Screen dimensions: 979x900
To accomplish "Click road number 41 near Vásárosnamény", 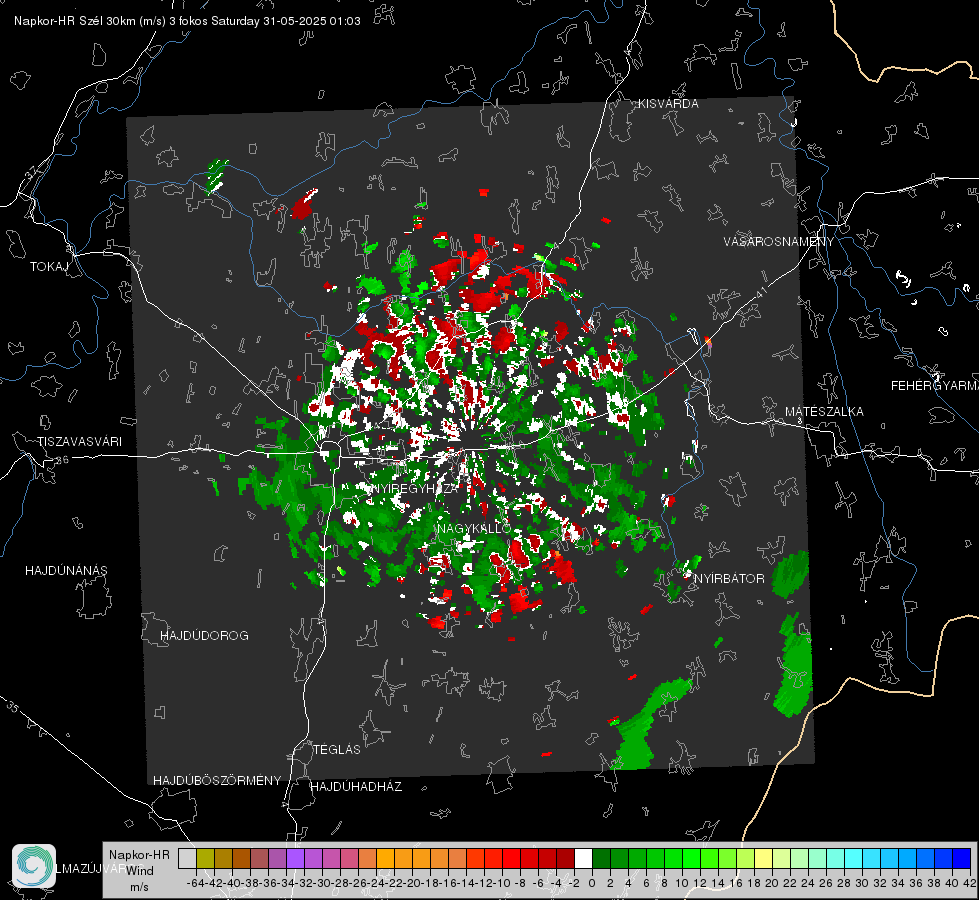I will pyautogui.click(x=761, y=291).
